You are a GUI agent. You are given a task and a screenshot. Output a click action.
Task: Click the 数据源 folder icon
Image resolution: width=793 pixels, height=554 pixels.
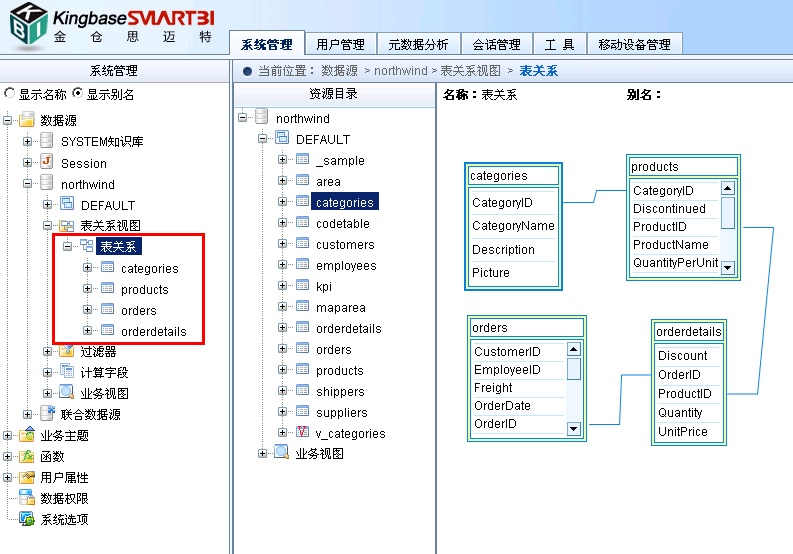(x=27, y=119)
